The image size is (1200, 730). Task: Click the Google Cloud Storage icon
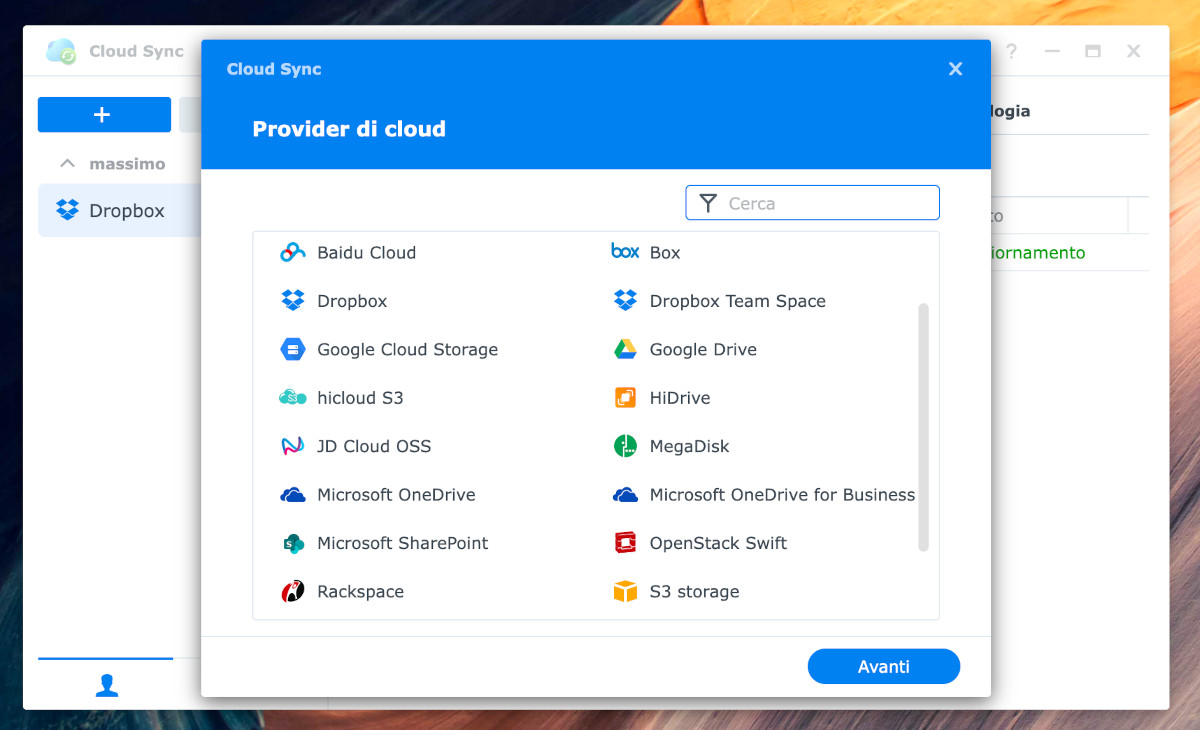click(x=292, y=349)
